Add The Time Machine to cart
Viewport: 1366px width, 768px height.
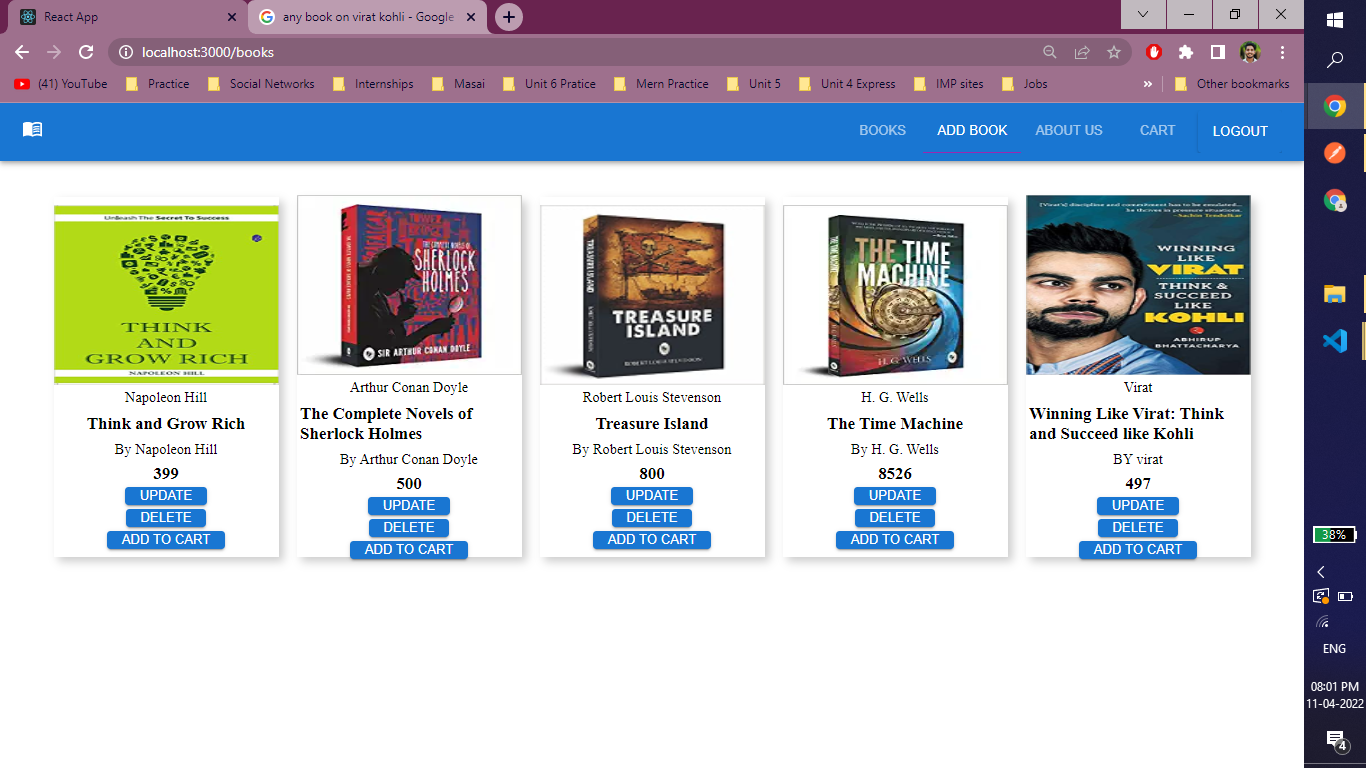coord(894,539)
